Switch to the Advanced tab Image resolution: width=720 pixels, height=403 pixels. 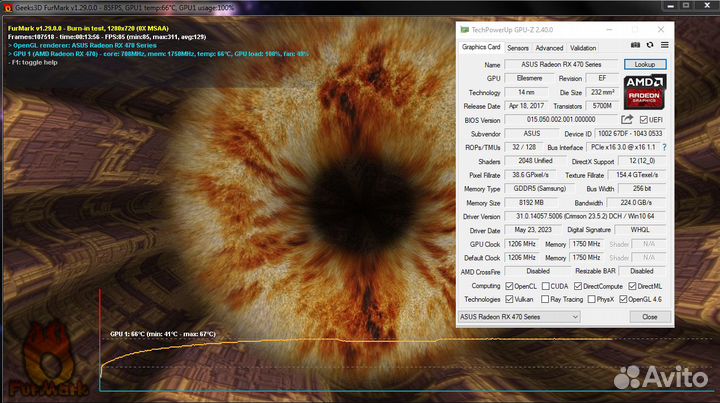(549, 48)
